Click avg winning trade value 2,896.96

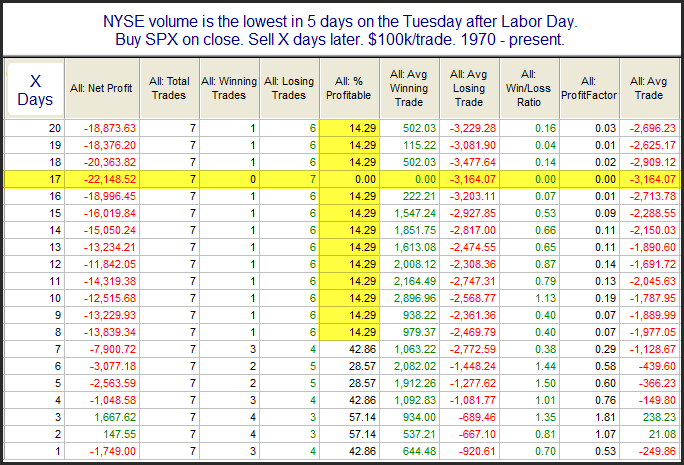[x=415, y=298]
